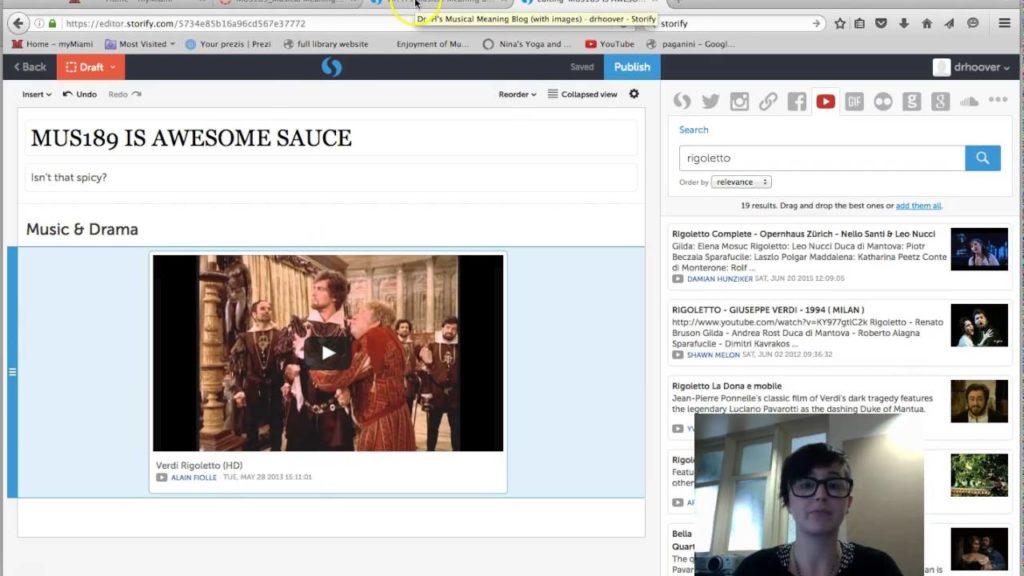This screenshot has width=1024, height=576.
Task: Grab the drag handle on selected element
Action: coord(12,372)
